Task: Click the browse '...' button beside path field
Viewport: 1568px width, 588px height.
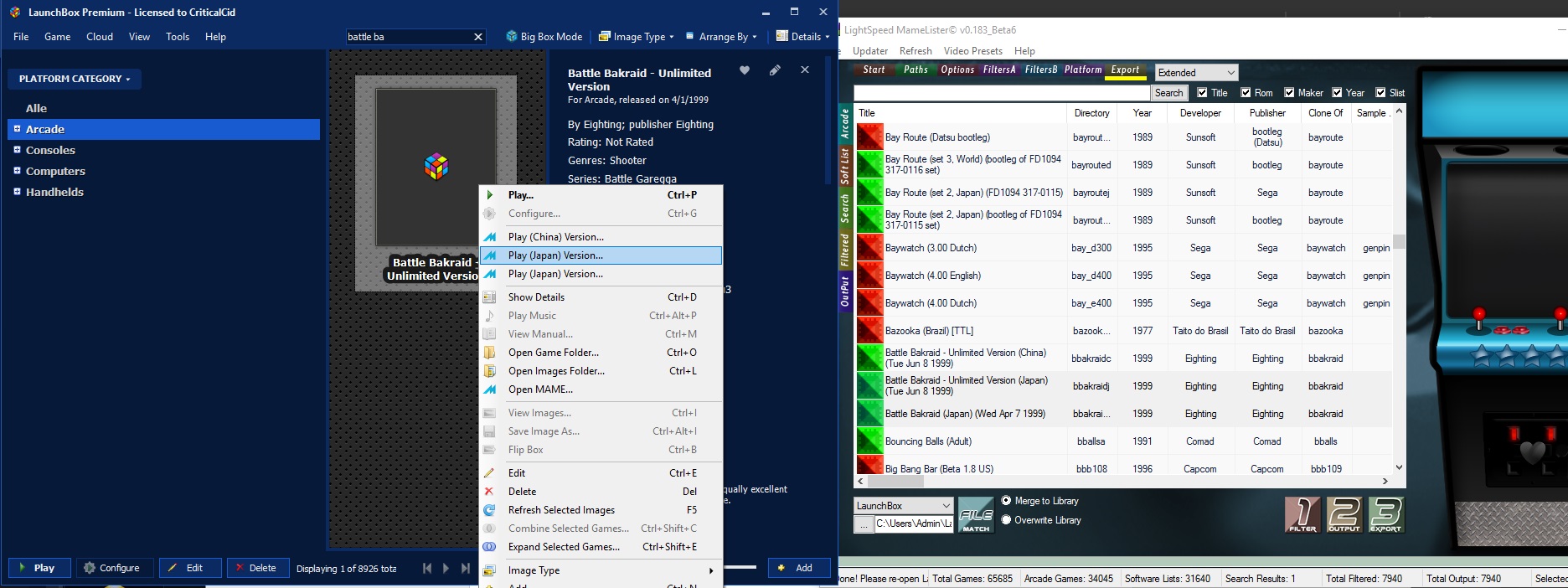Action: point(863,524)
